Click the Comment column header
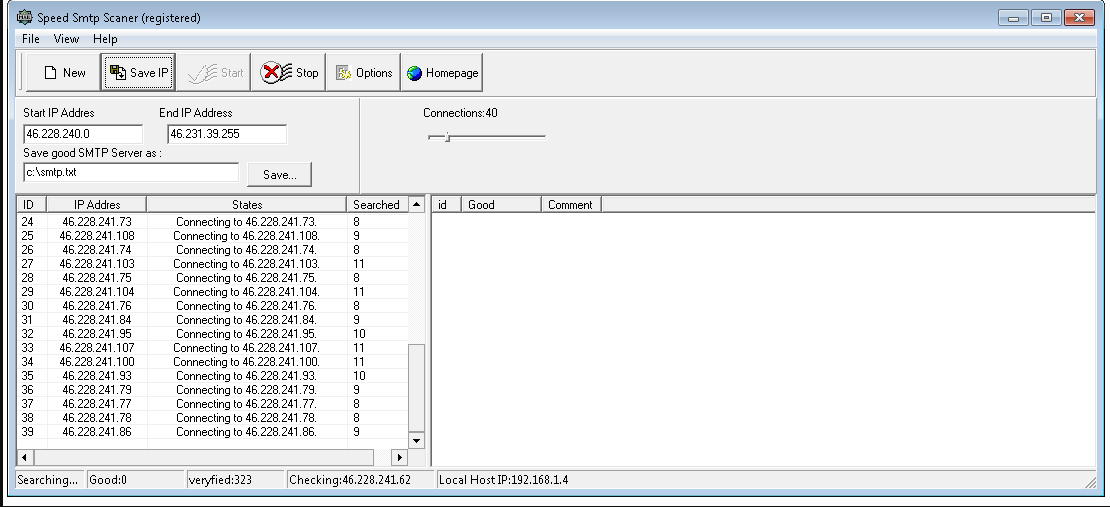1110x507 pixels. (x=572, y=205)
